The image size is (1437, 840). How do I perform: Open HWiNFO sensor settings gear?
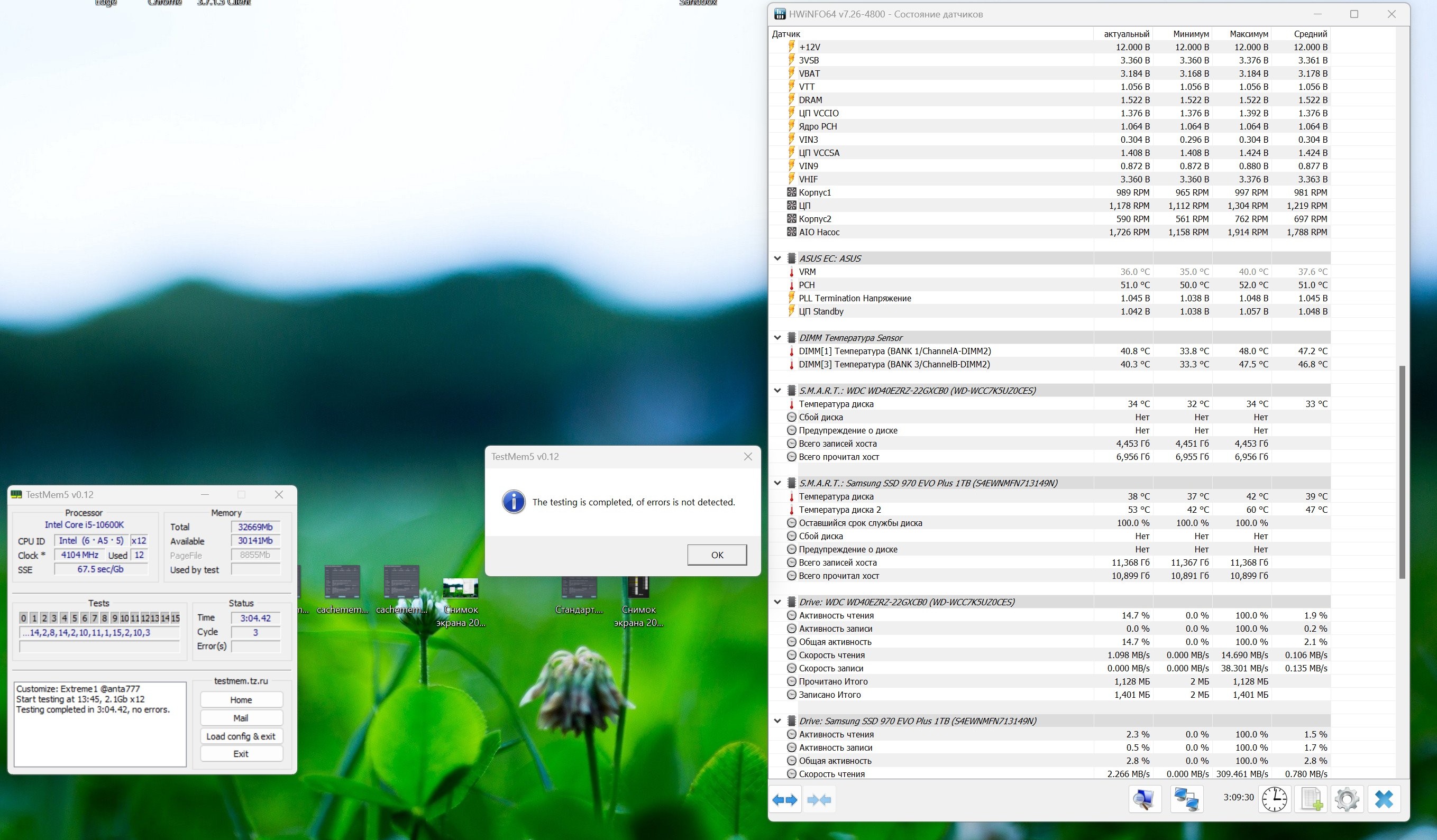click(x=1347, y=799)
